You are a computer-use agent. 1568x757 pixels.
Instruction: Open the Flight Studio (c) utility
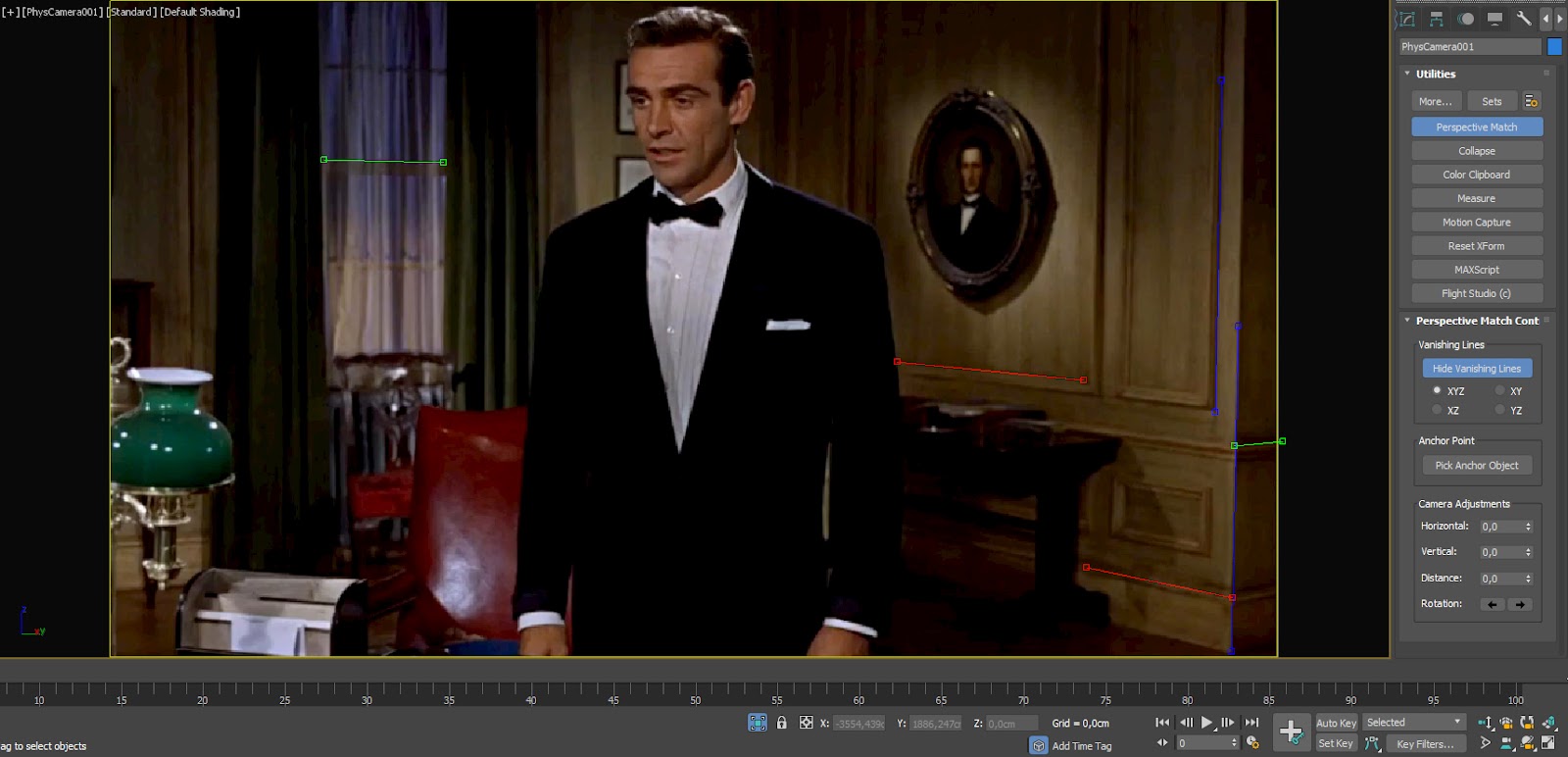pos(1477,293)
